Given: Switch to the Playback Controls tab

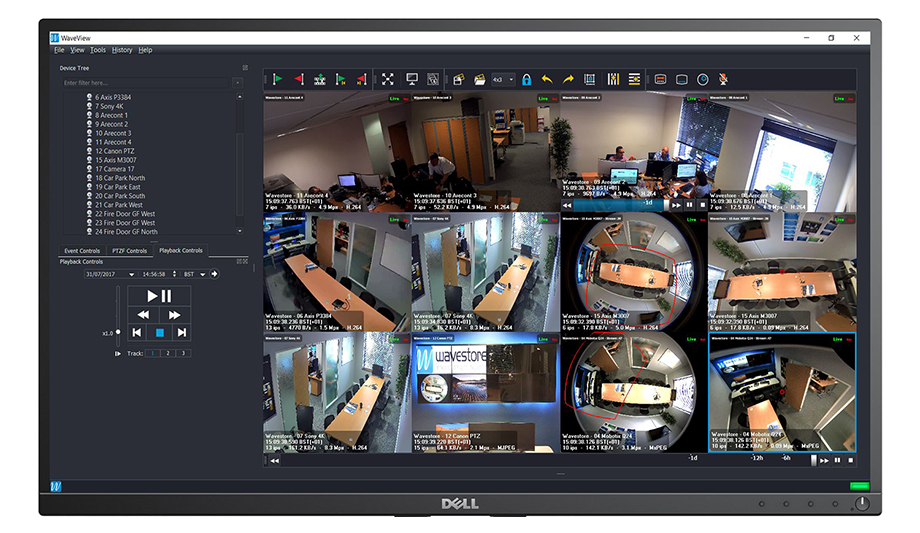Looking at the screenshot, I should 181,251.
